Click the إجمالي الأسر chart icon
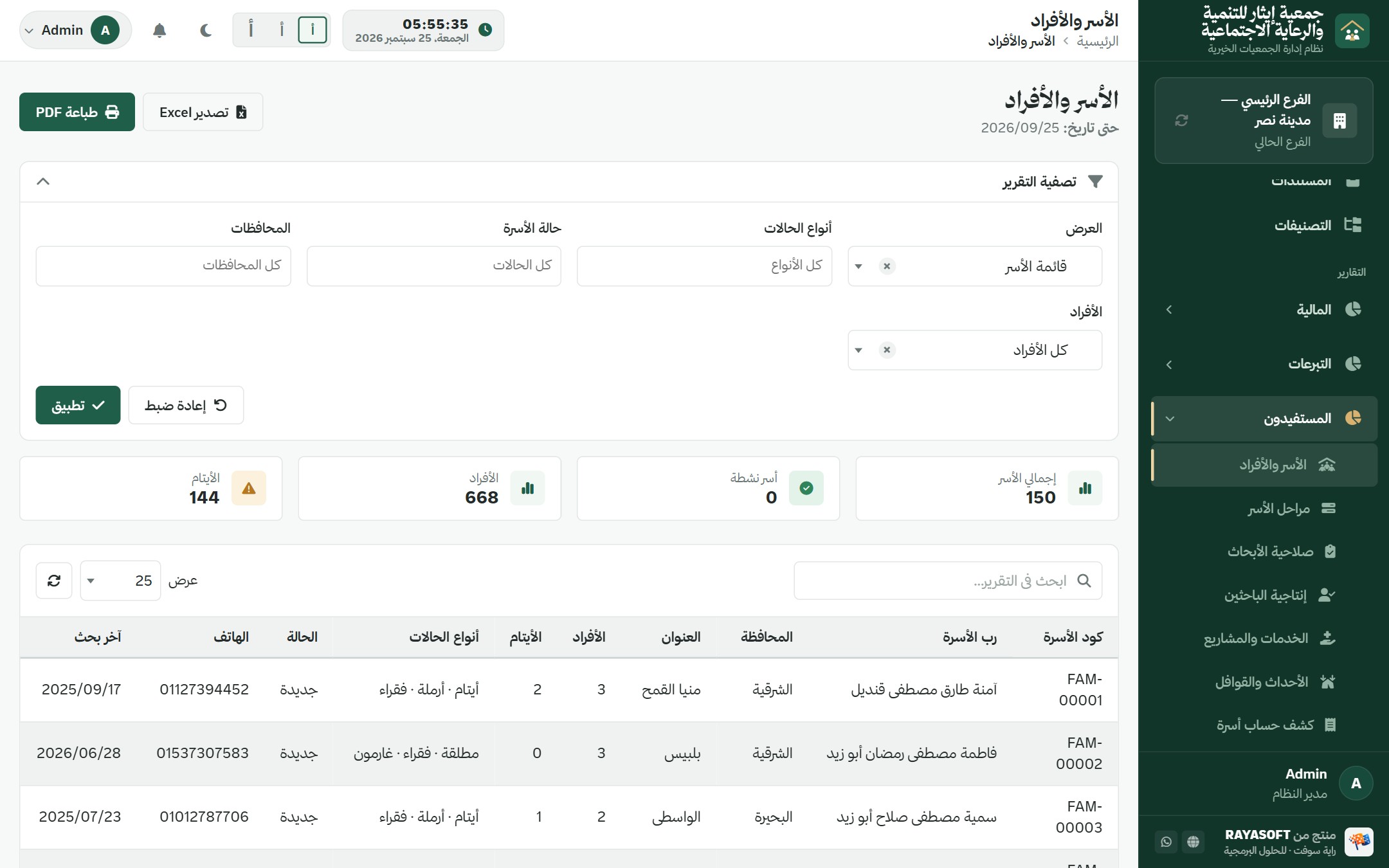The width and height of the screenshot is (1389, 868). pyautogui.click(x=1085, y=488)
